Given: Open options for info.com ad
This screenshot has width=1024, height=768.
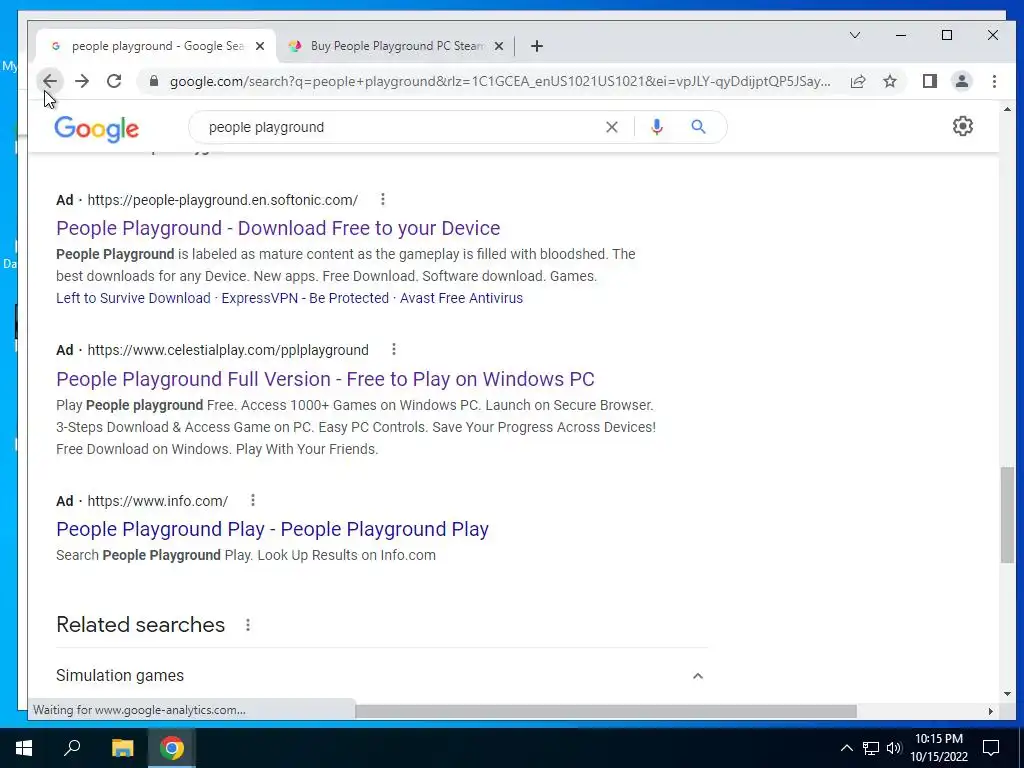Looking at the screenshot, I should (253, 500).
